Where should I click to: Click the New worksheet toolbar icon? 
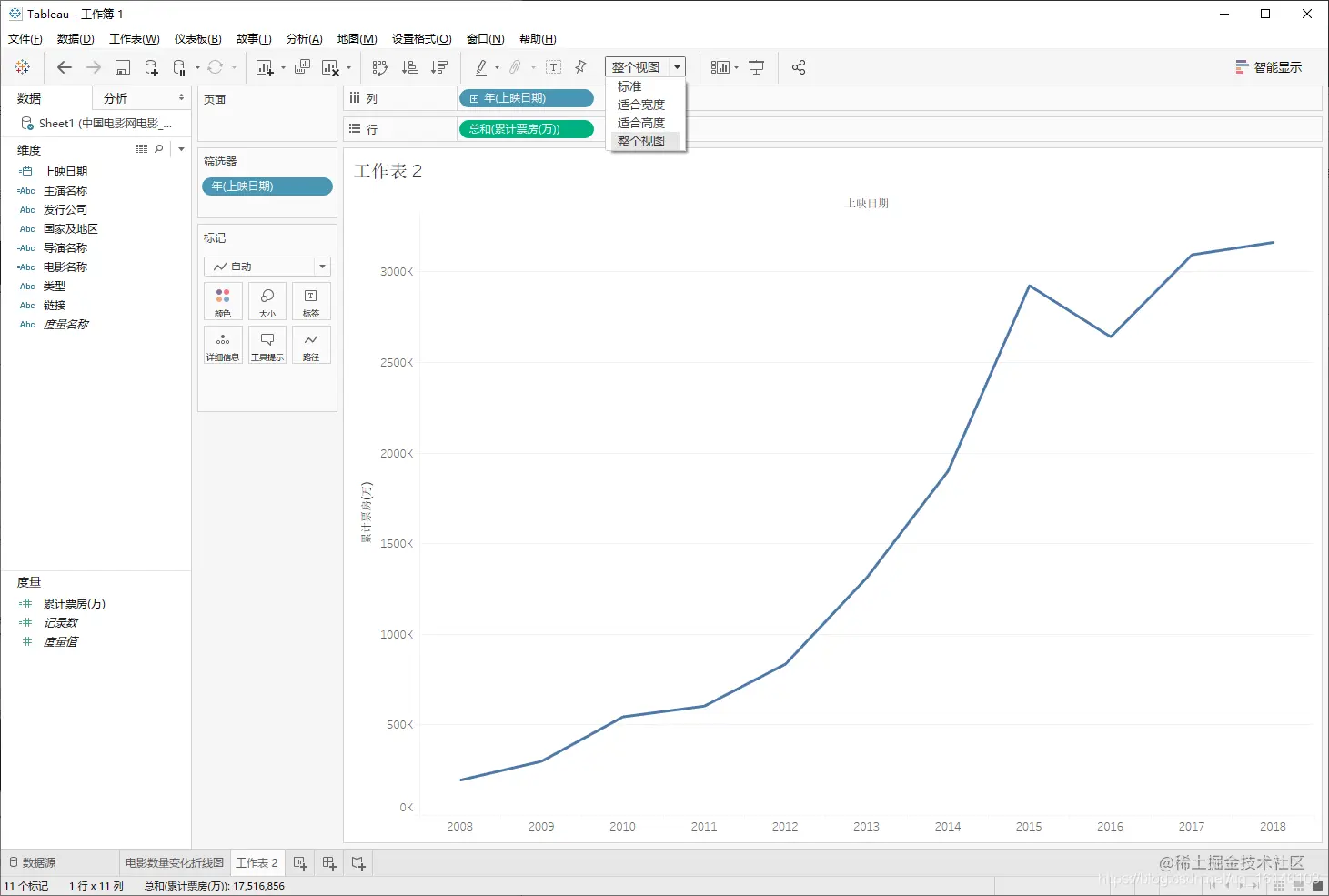point(265,67)
